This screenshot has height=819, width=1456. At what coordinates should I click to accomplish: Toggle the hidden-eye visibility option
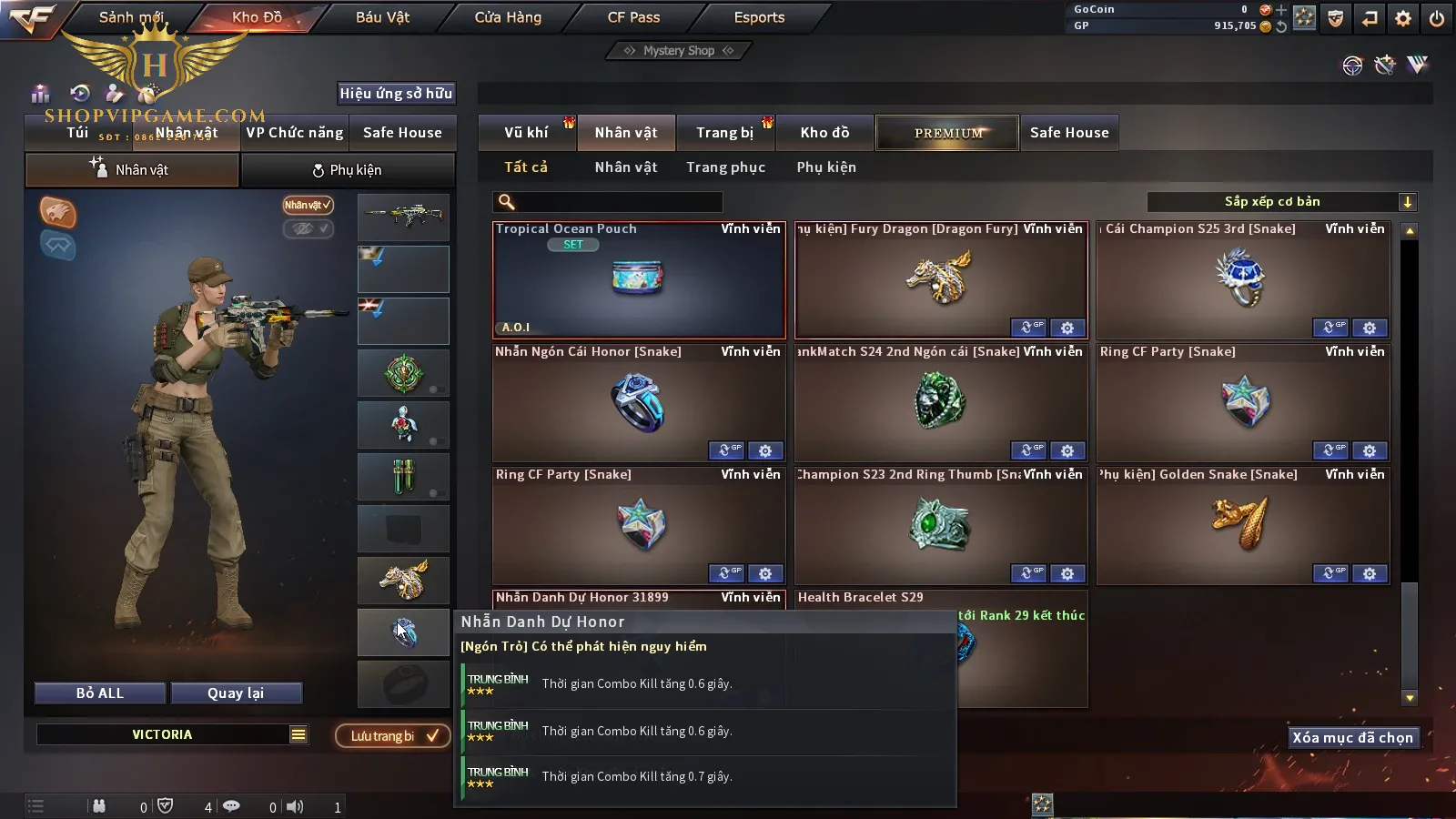coord(308,228)
